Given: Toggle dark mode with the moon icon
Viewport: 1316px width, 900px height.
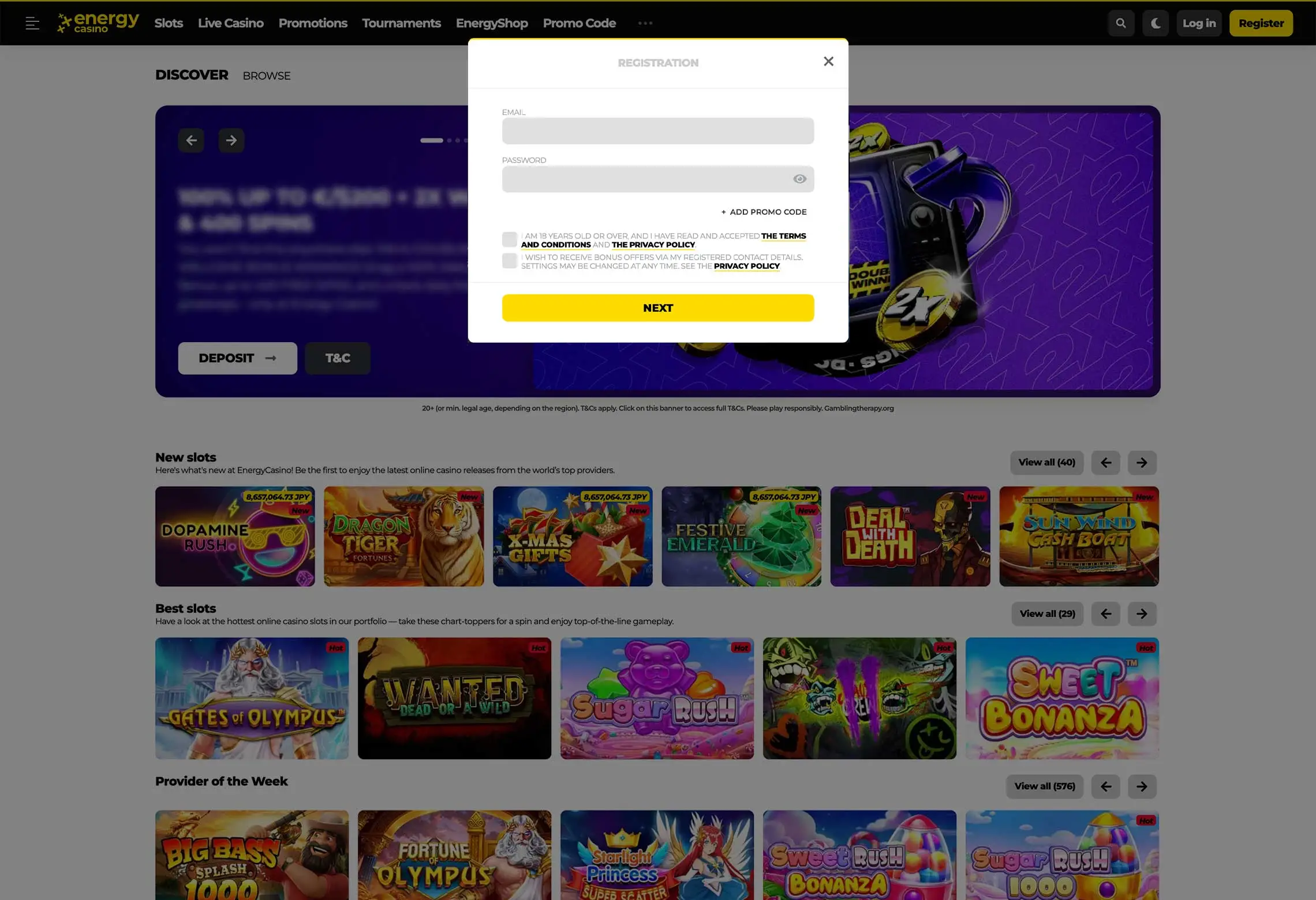Looking at the screenshot, I should 1156,23.
